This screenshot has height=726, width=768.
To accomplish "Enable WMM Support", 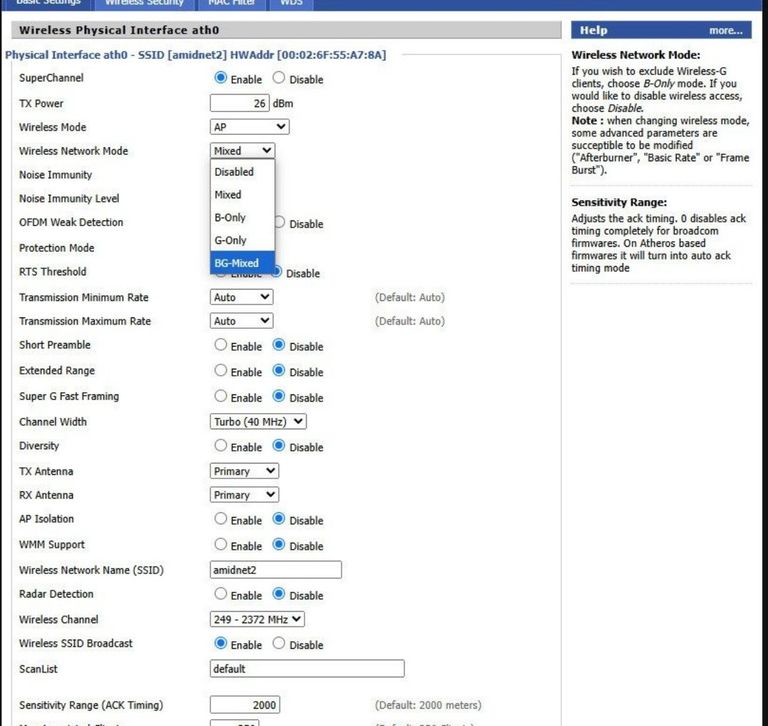I will pyautogui.click(x=221, y=545).
